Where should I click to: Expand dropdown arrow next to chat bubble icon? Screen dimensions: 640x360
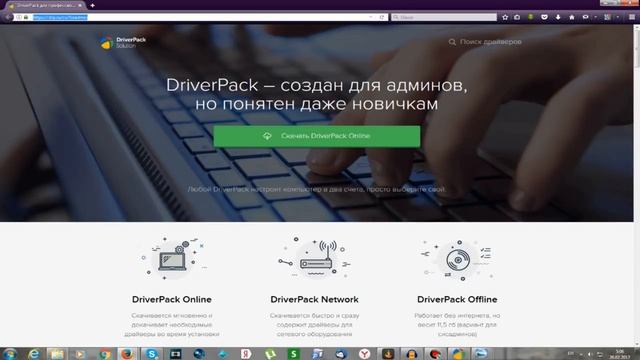(x=596, y=17)
